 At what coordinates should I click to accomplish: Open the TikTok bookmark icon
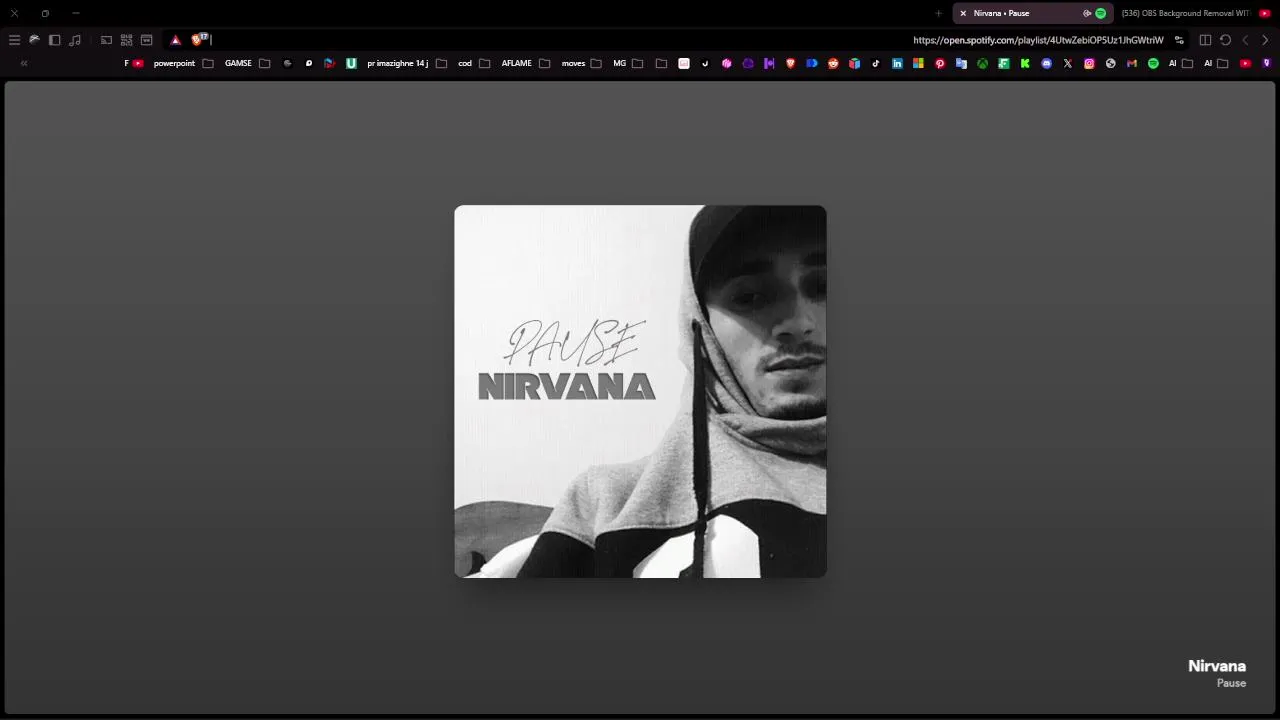[876, 63]
